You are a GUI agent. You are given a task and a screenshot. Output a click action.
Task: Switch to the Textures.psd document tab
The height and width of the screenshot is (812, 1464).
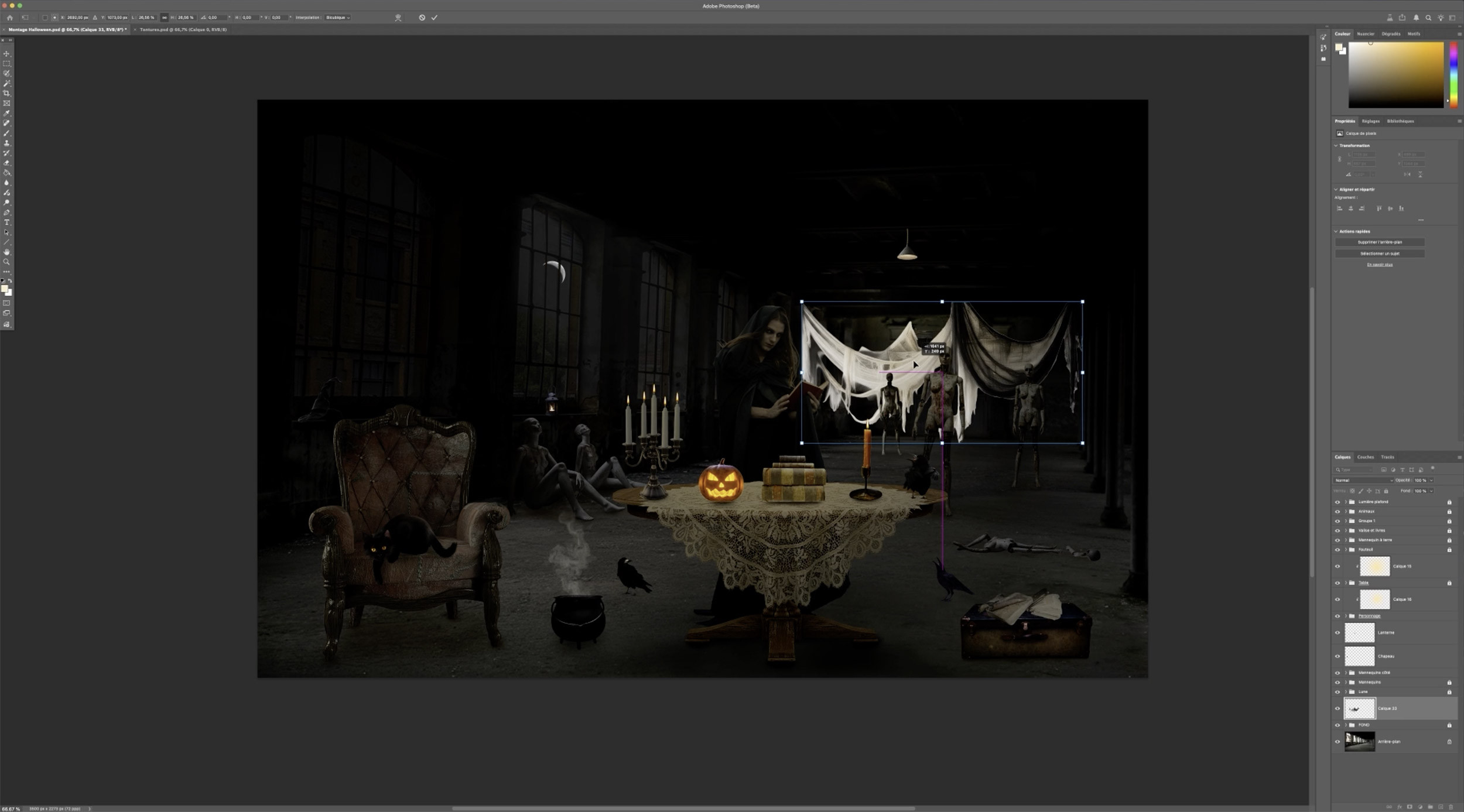pos(183,29)
